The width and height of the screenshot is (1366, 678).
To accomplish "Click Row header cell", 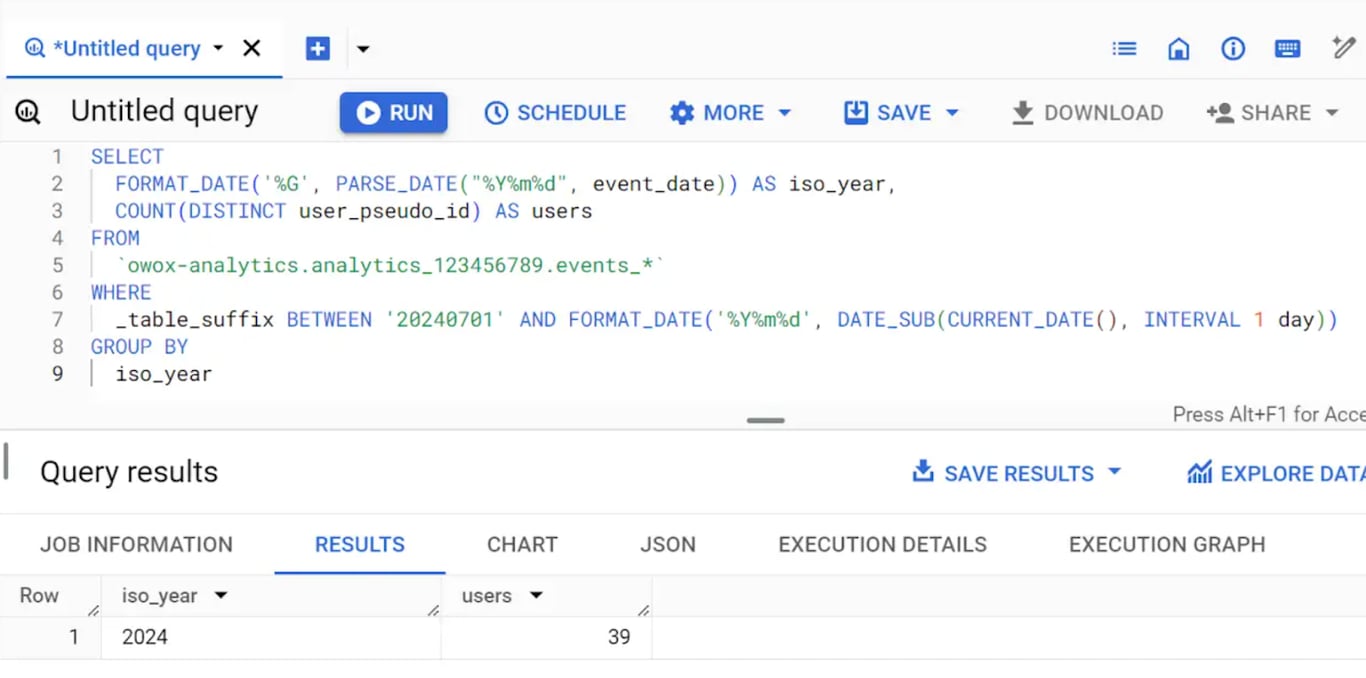I will 50,596.
